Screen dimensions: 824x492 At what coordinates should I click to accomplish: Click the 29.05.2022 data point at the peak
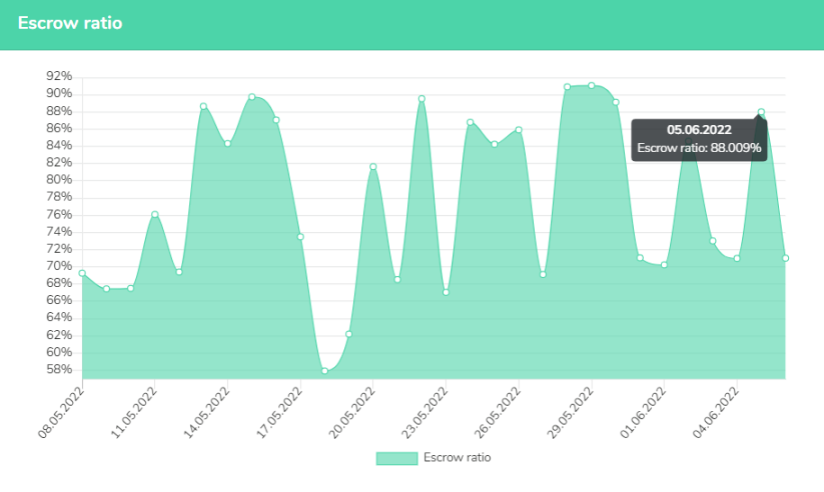tap(592, 86)
